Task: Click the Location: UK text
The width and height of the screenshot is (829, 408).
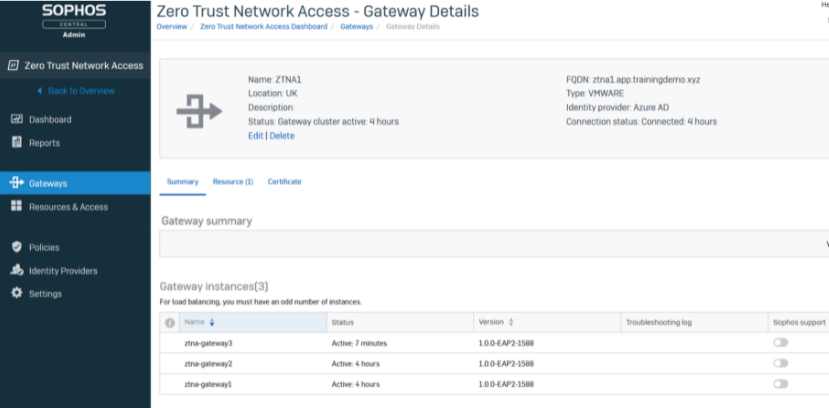Action: coord(274,94)
